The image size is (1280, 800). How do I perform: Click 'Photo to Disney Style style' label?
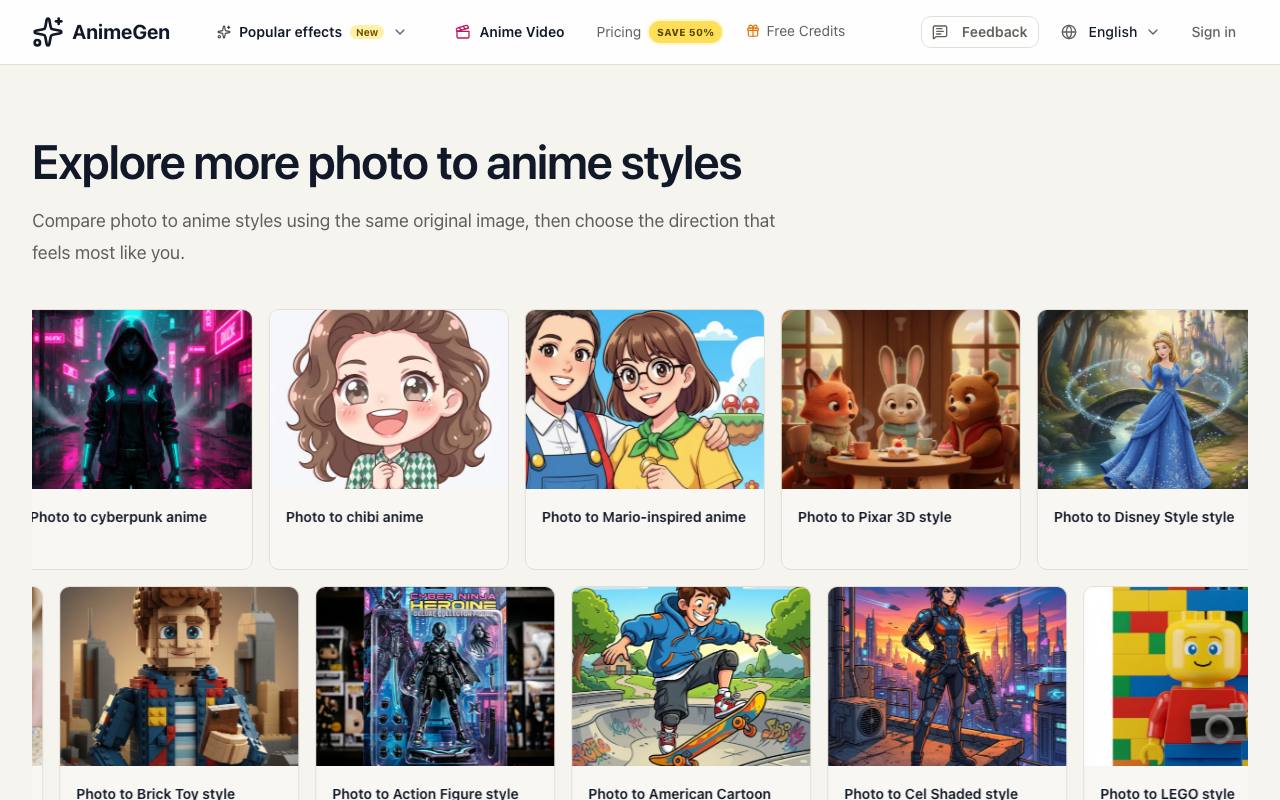point(1144,517)
